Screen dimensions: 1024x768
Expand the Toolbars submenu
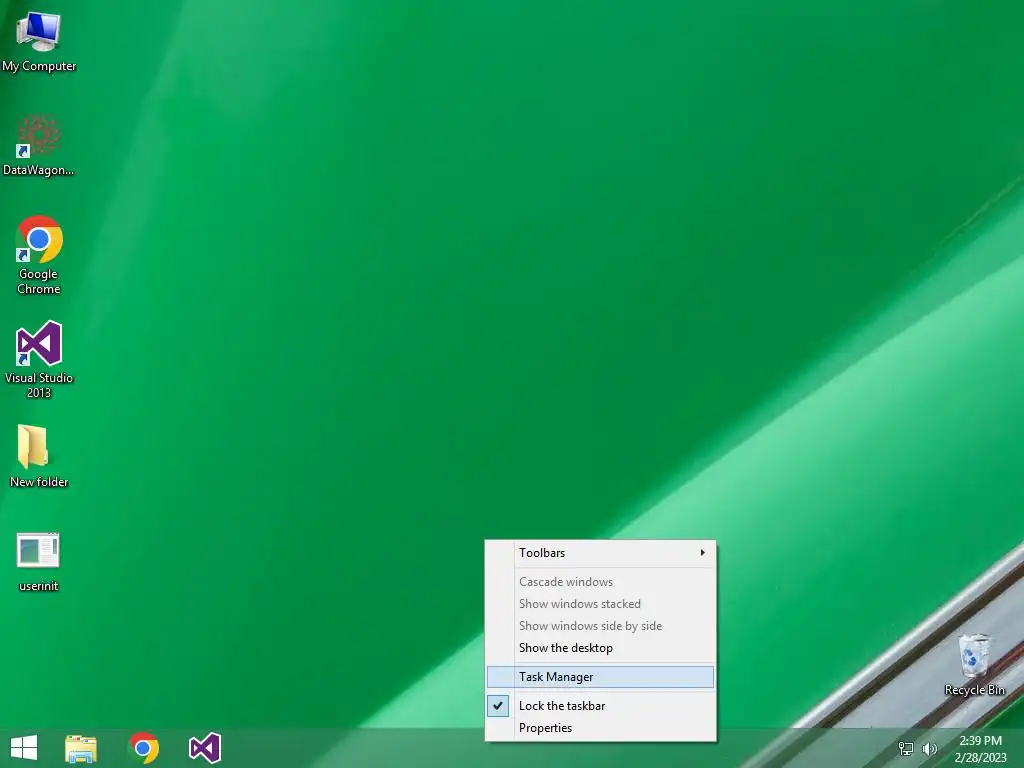(x=600, y=552)
